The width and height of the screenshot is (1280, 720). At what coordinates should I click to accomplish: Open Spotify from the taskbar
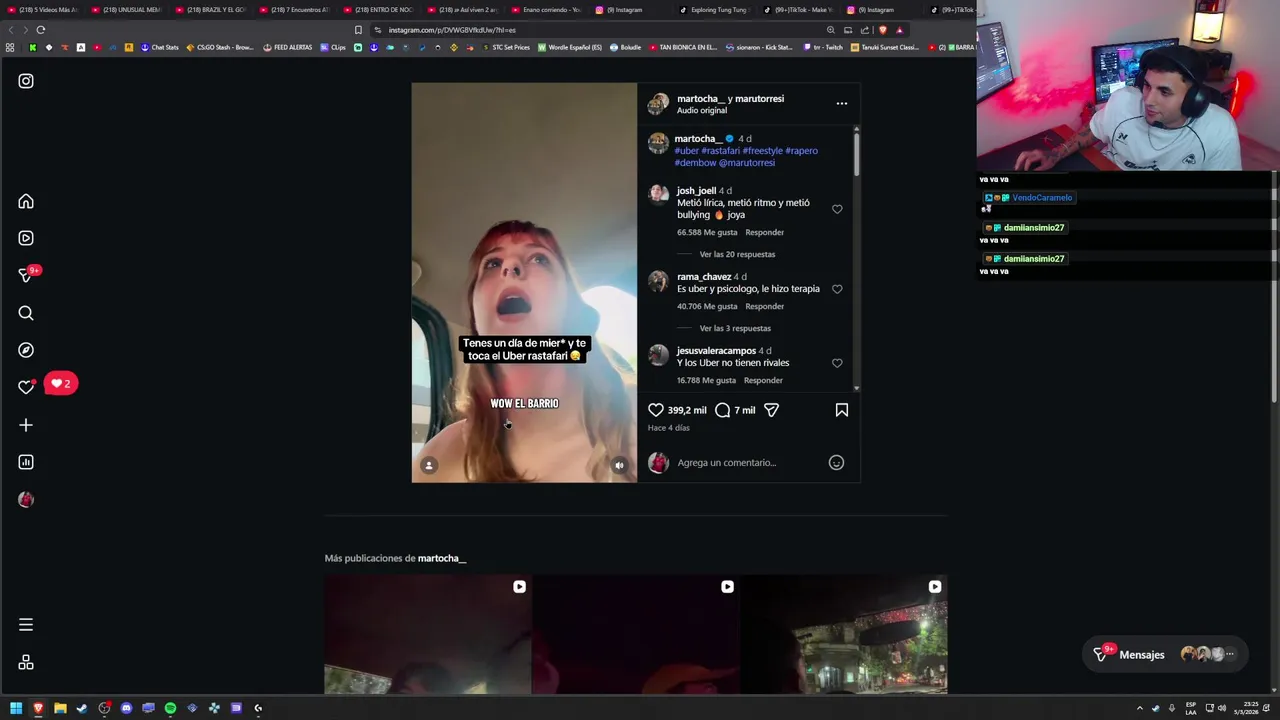tap(170, 708)
